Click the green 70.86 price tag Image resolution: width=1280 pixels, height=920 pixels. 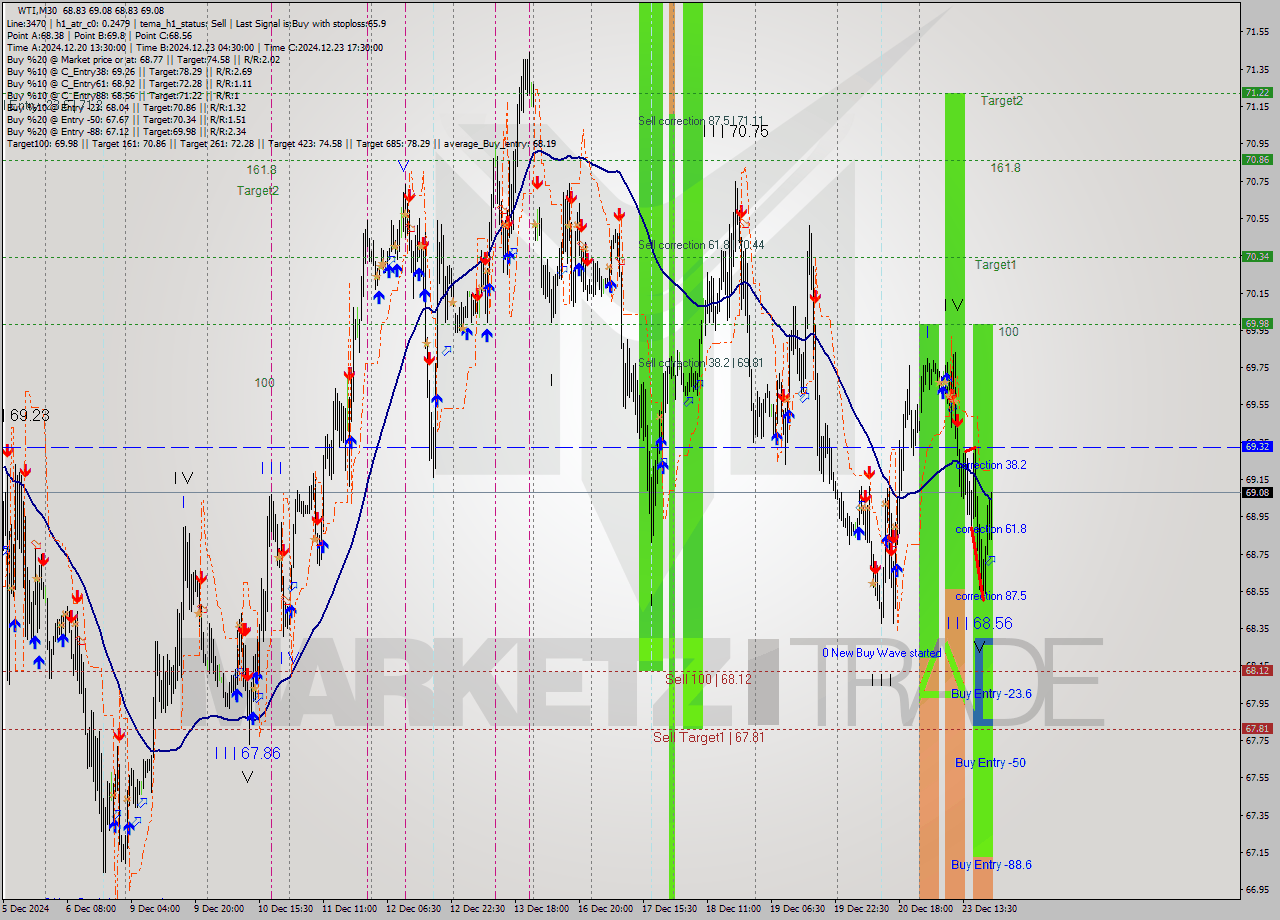(1257, 159)
